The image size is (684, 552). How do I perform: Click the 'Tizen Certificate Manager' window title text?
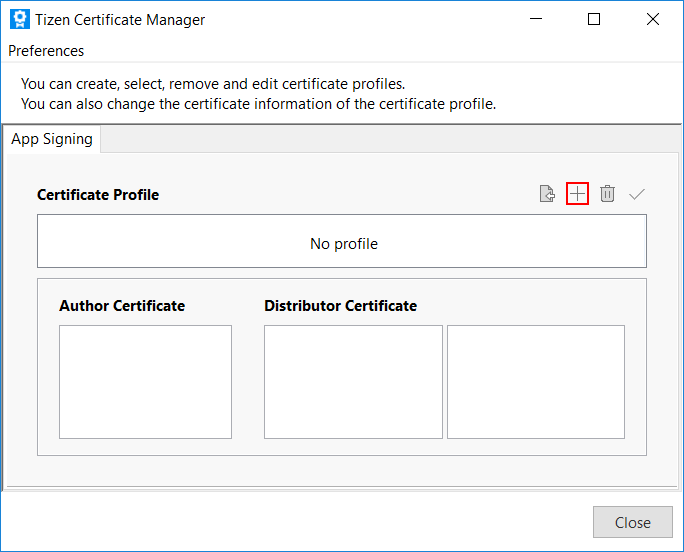tap(121, 19)
